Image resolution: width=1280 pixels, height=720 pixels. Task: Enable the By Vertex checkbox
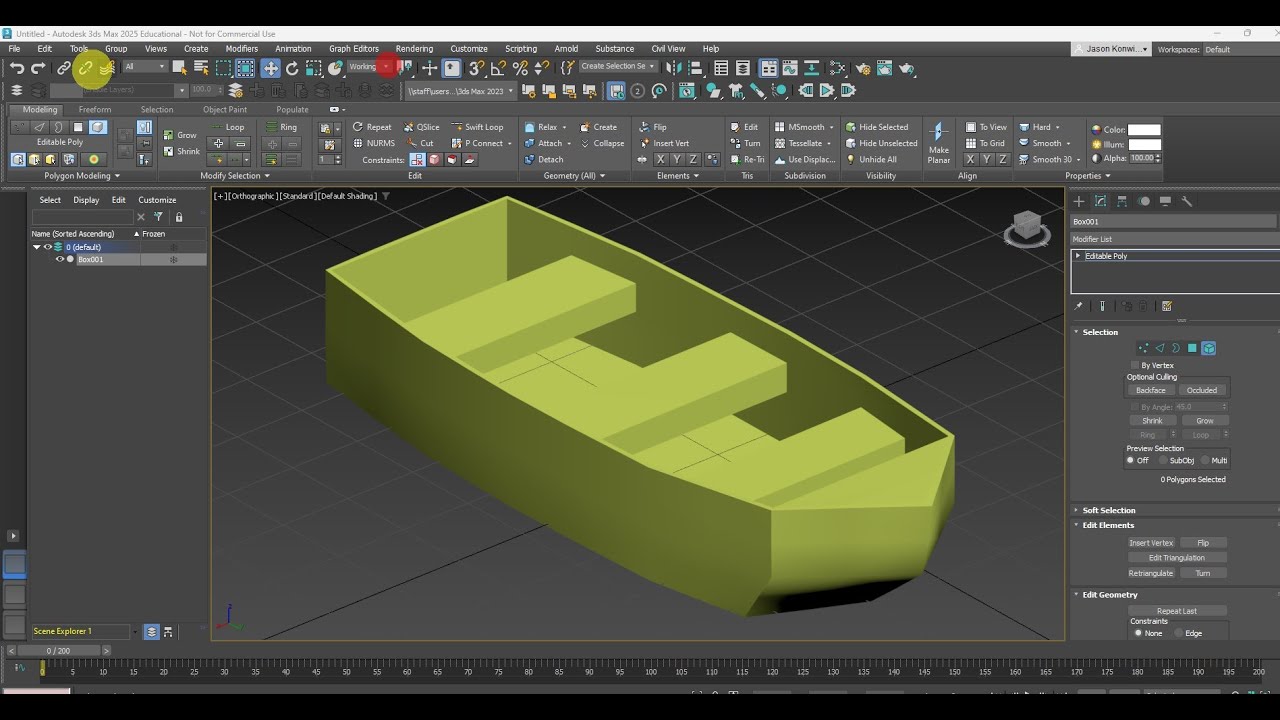click(x=1136, y=365)
